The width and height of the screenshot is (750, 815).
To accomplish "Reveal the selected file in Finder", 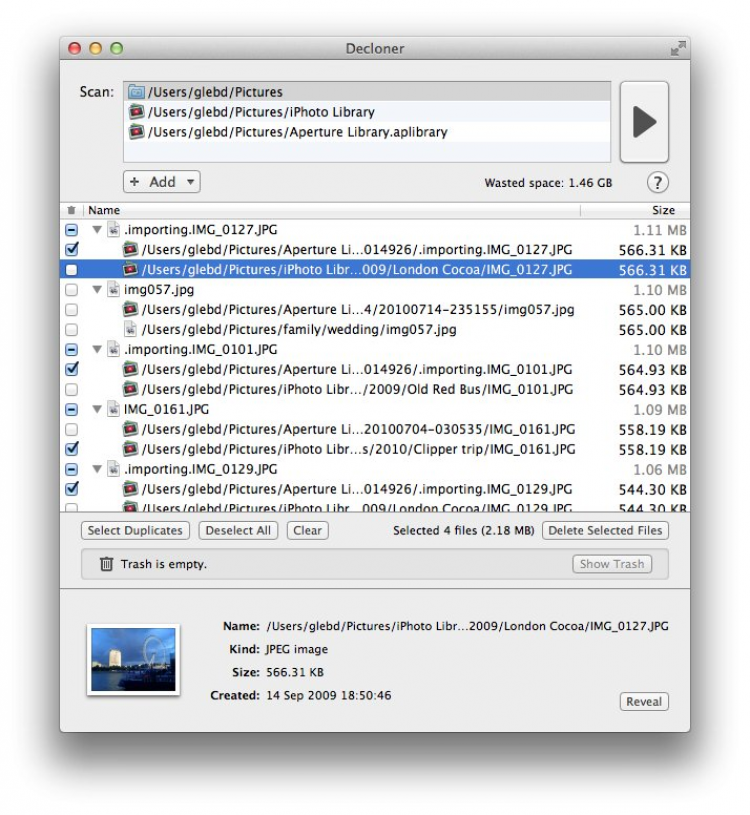I will [x=644, y=702].
